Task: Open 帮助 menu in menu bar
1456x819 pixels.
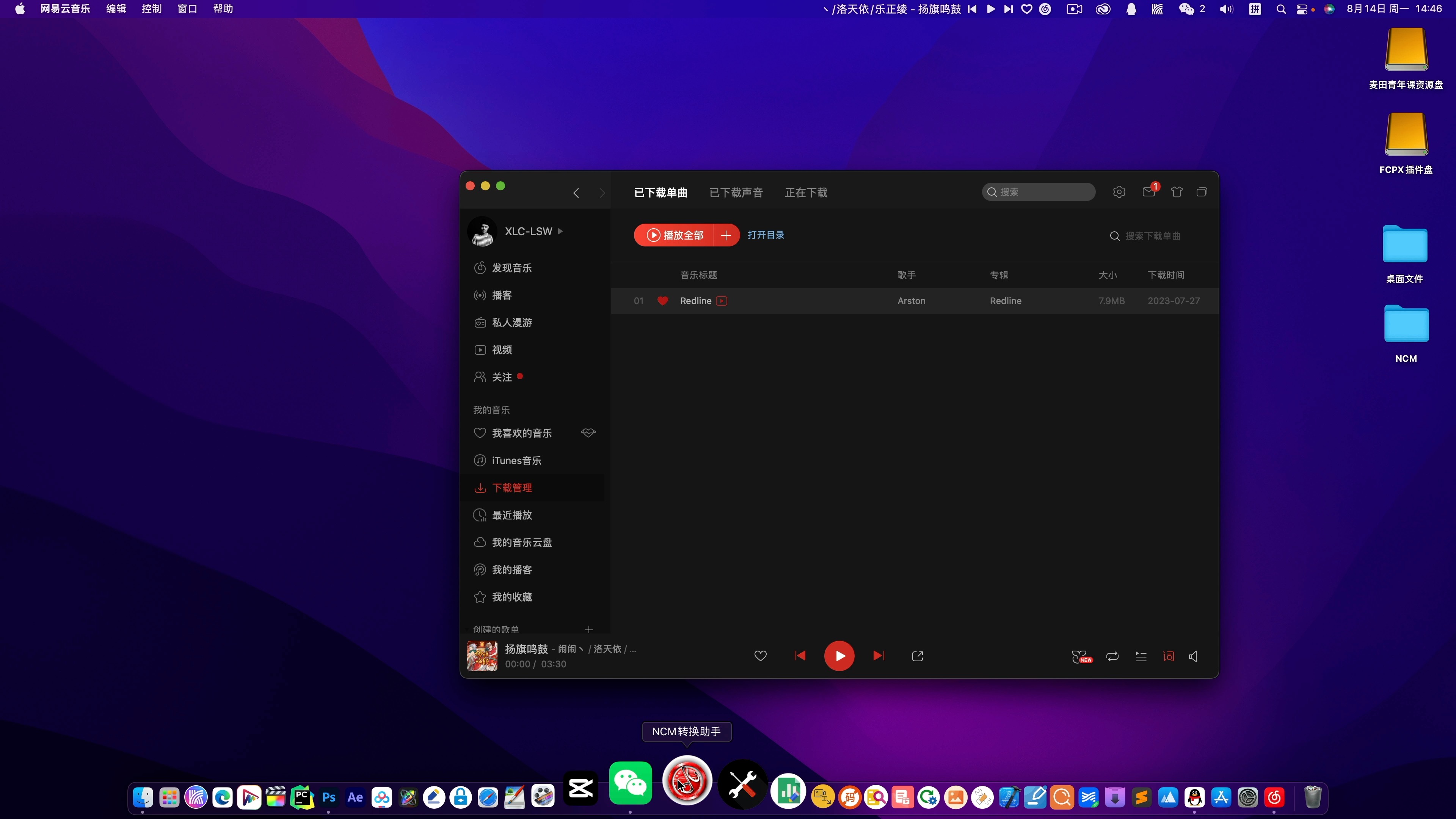Action: pyautogui.click(x=223, y=9)
